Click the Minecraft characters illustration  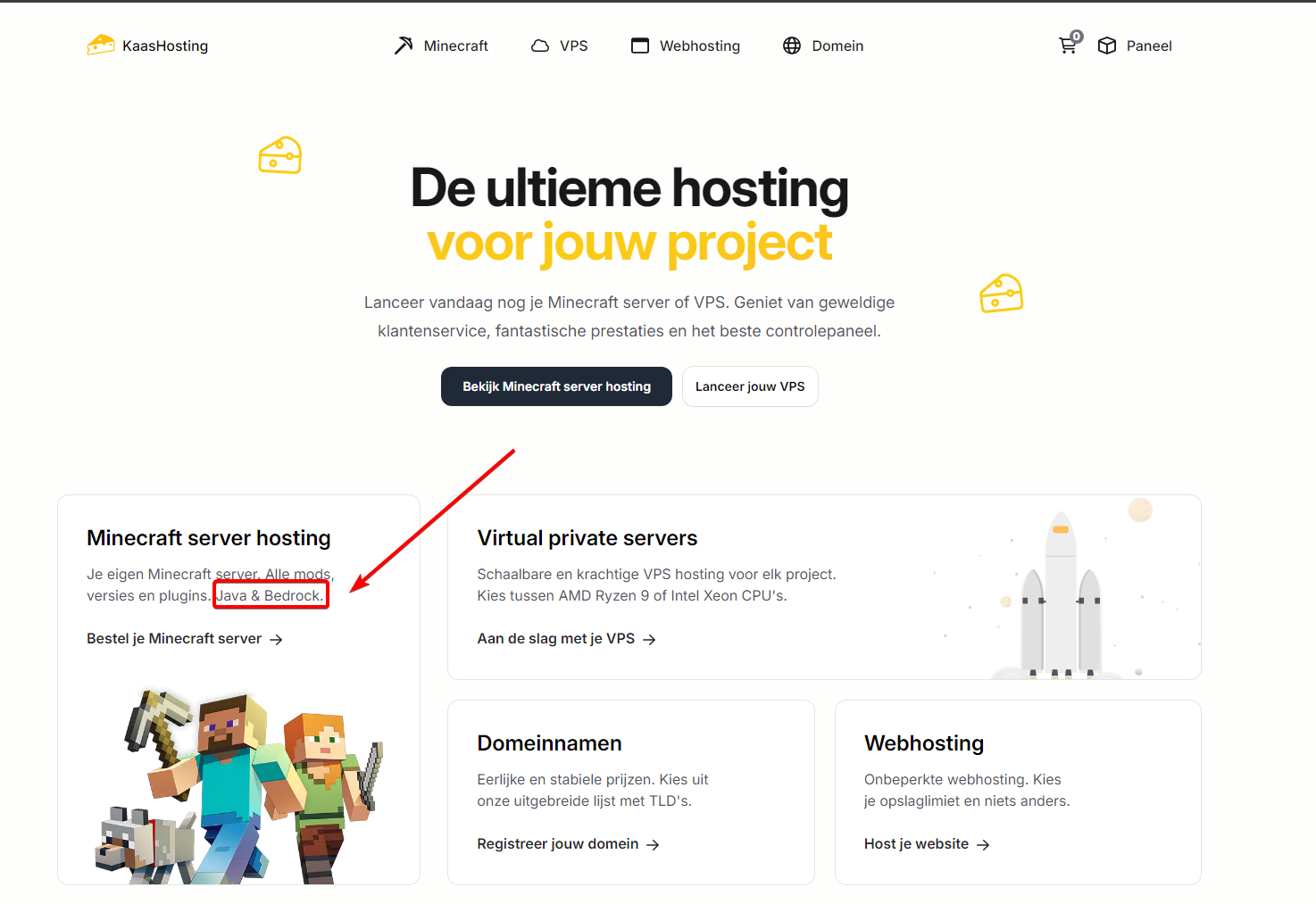pos(239,785)
